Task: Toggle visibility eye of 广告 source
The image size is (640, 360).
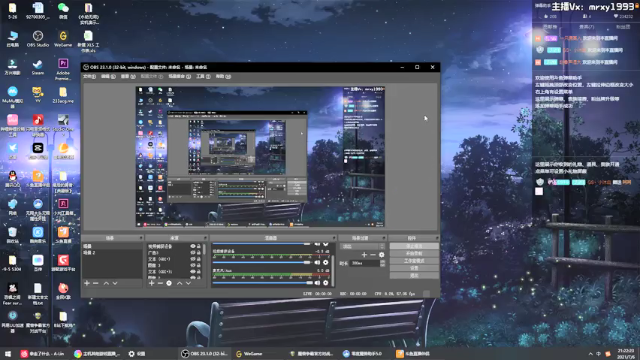Action: (x=193, y=253)
